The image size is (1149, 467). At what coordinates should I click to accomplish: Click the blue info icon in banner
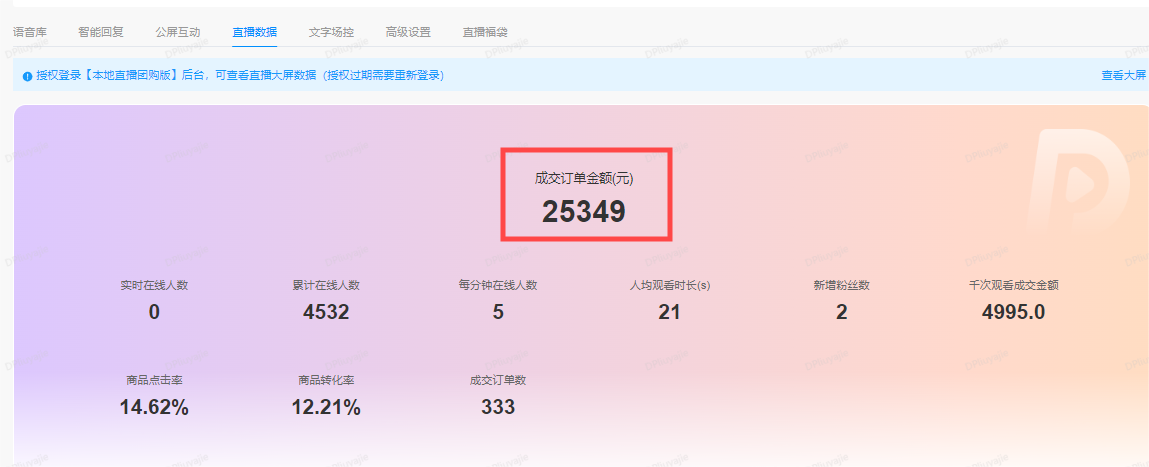pos(27,76)
